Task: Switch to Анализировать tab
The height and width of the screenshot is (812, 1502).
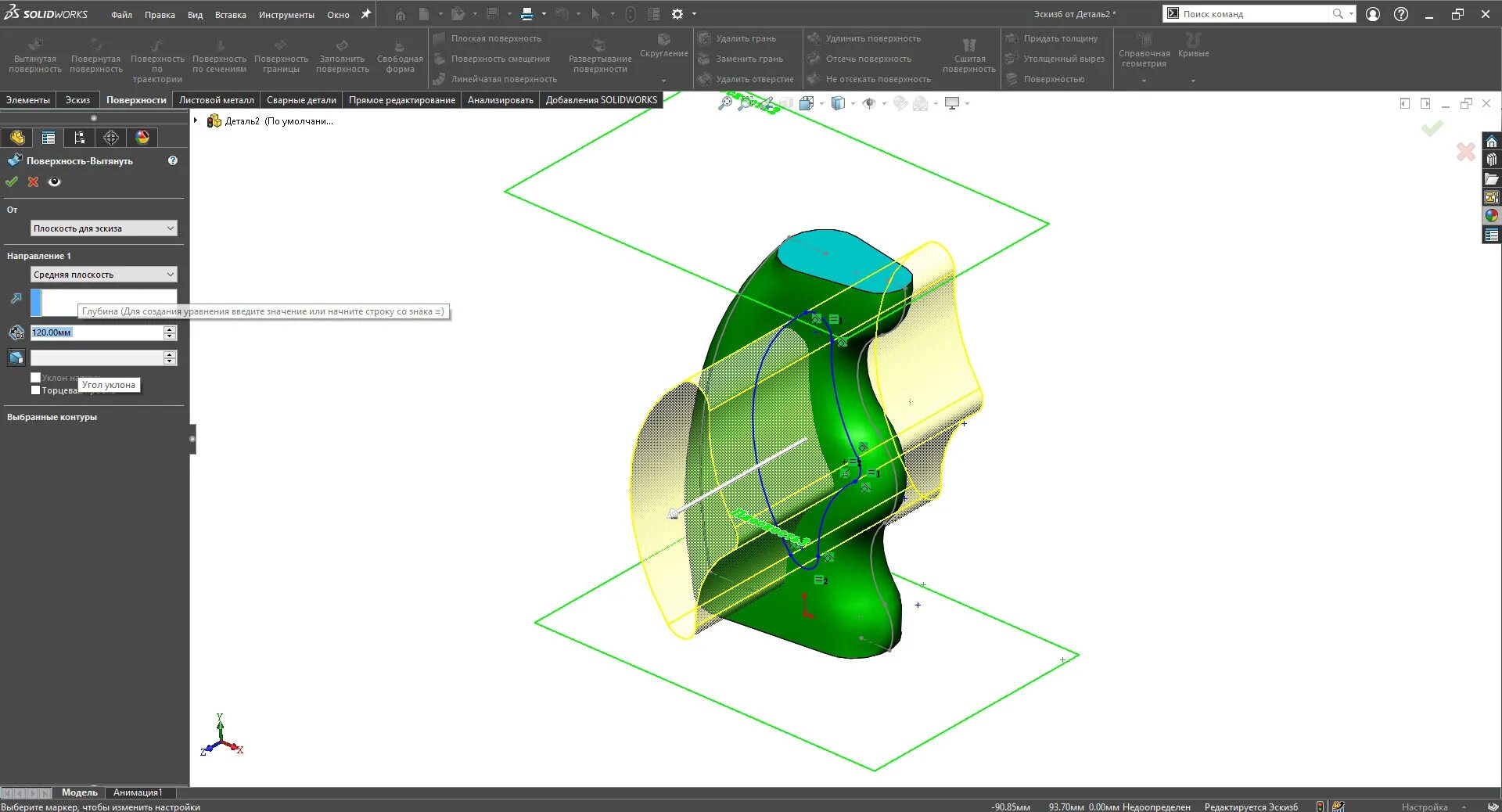Action: (501, 100)
